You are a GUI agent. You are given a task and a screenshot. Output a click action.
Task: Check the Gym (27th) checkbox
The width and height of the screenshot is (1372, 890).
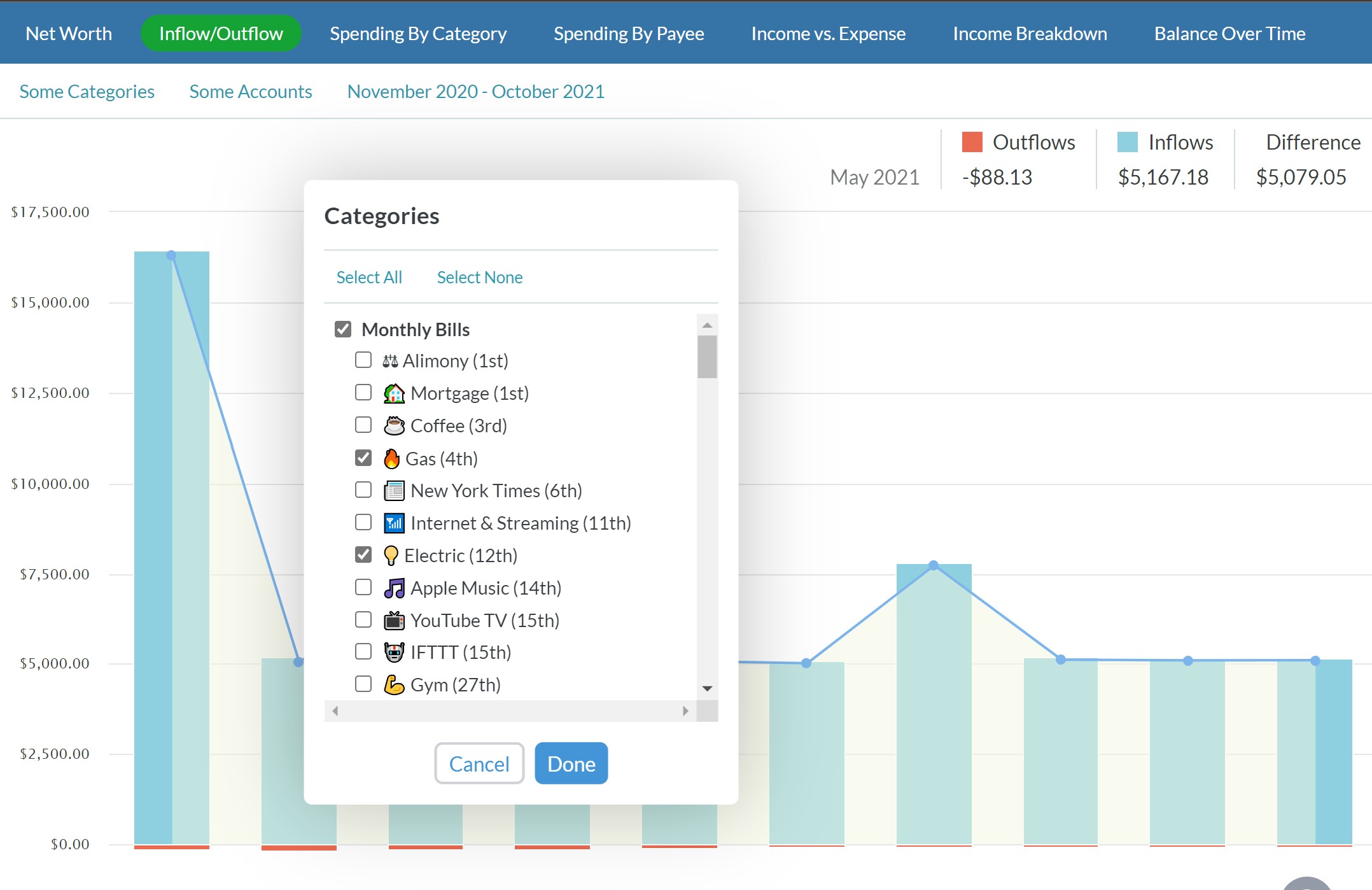pyautogui.click(x=363, y=684)
